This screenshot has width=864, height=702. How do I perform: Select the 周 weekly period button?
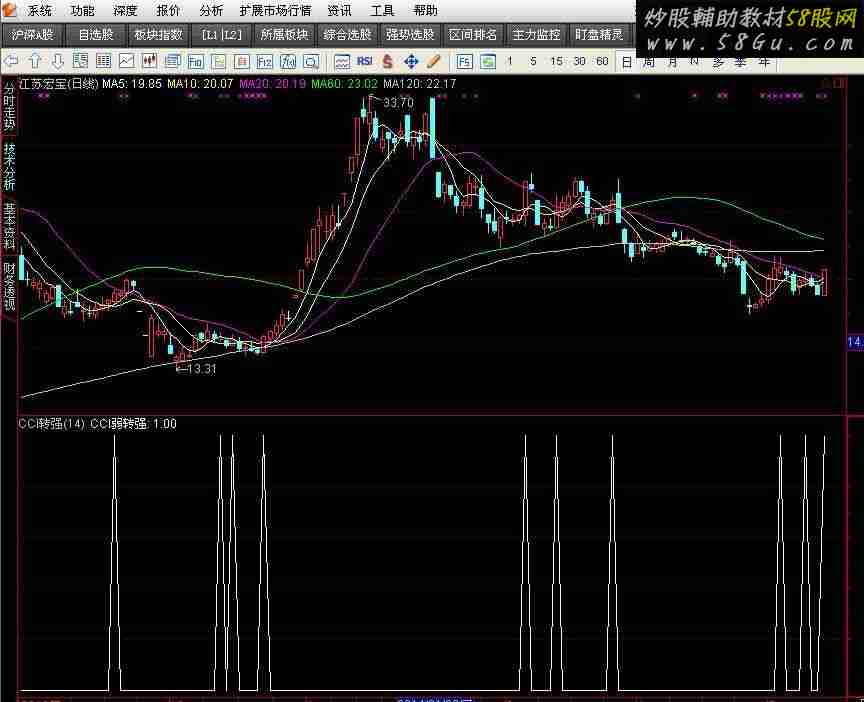click(649, 62)
